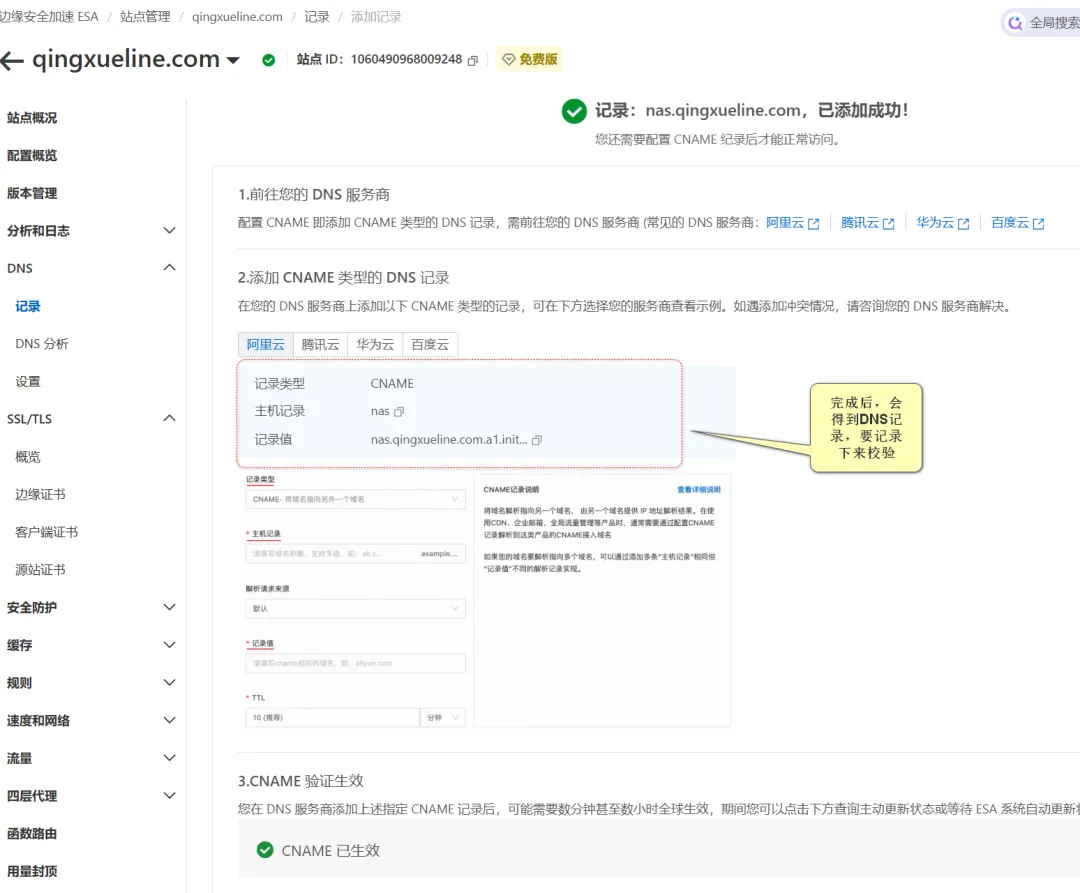Open 阿里云 via its external-link icon
This screenshot has height=893, width=1080.
pyautogui.click(x=814, y=223)
